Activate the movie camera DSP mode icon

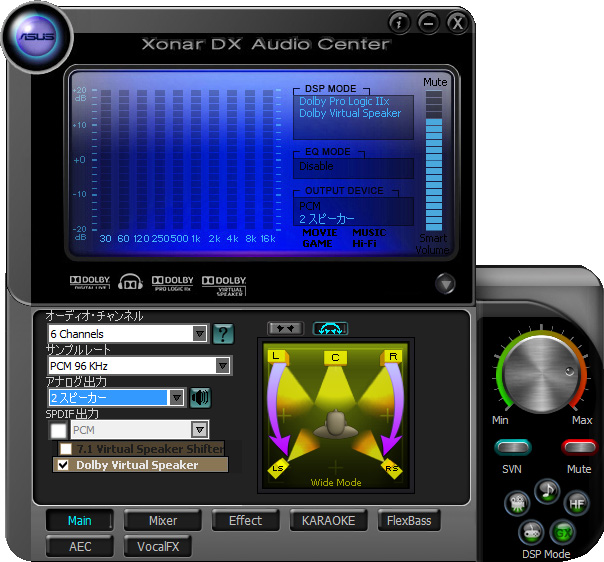[517, 503]
